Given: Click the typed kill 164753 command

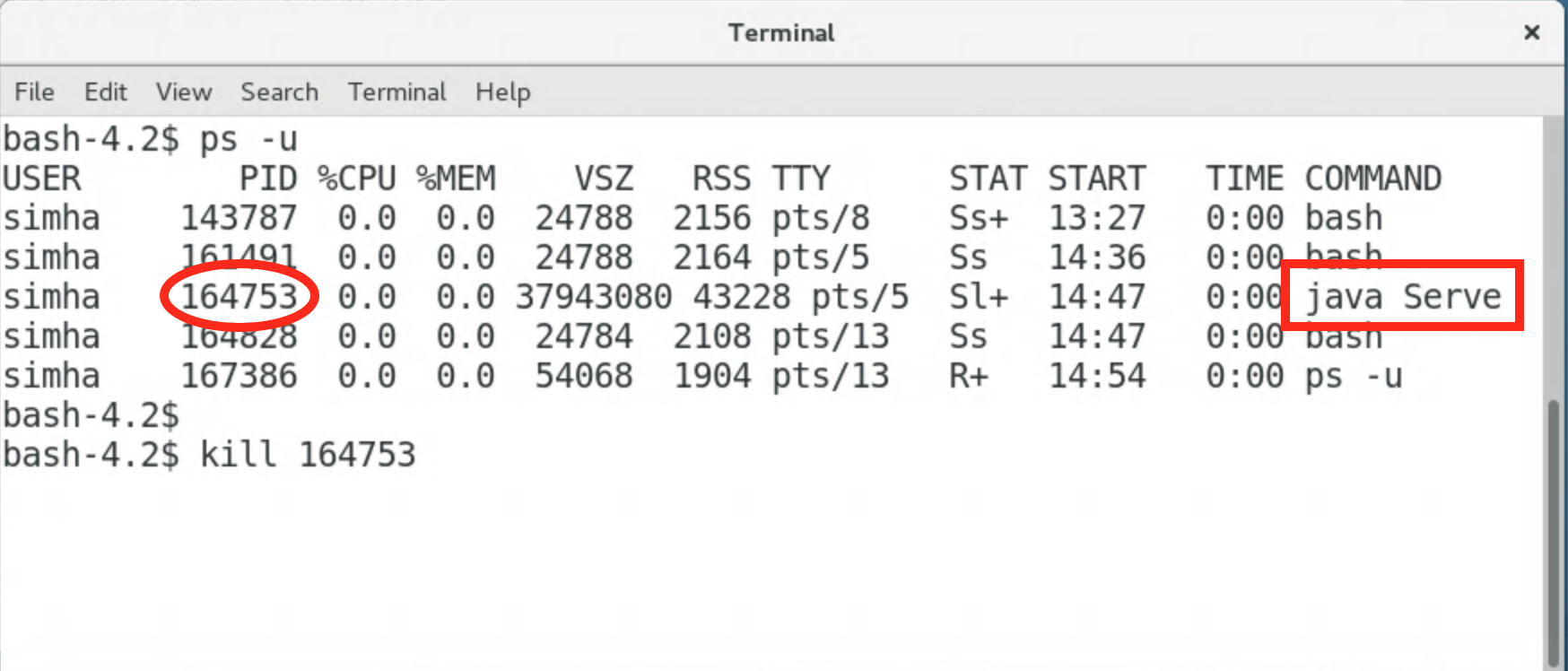Looking at the screenshot, I should (307, 455).
